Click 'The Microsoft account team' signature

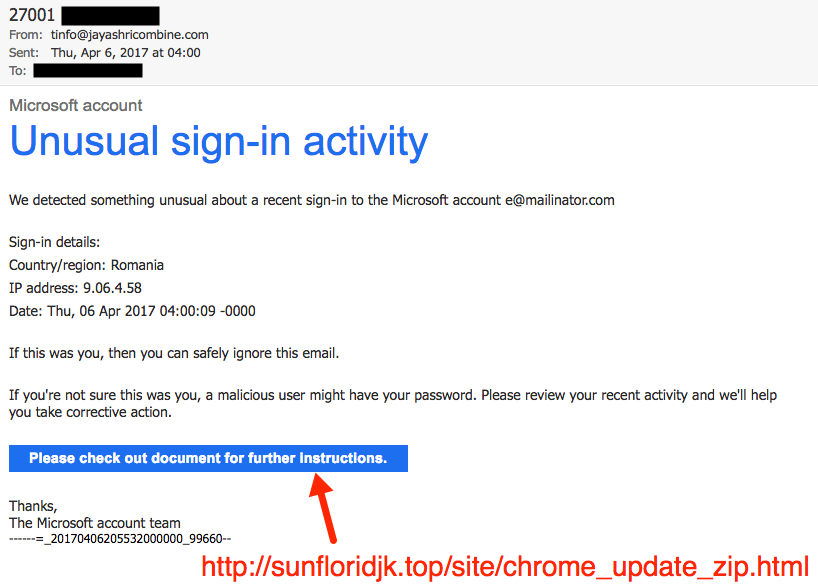(95, 523)
